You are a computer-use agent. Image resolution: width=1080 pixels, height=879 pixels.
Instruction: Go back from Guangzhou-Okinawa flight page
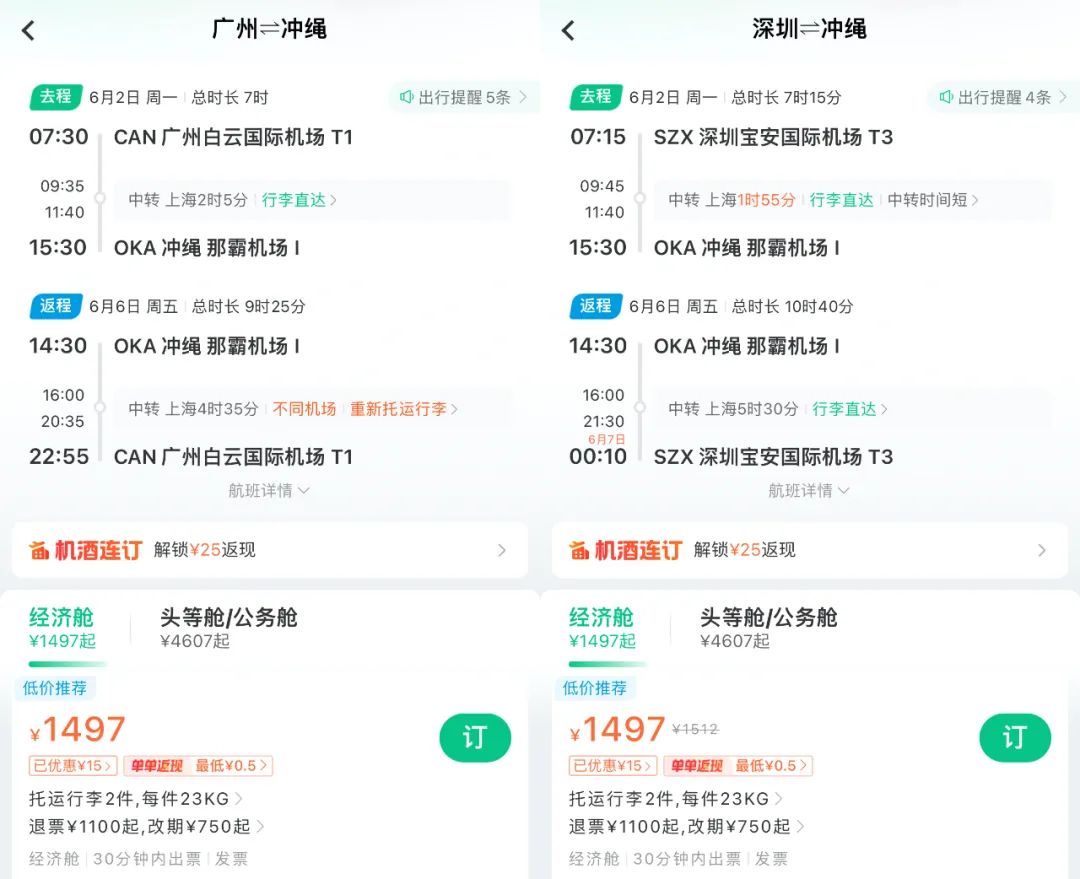tap(28, 30)
